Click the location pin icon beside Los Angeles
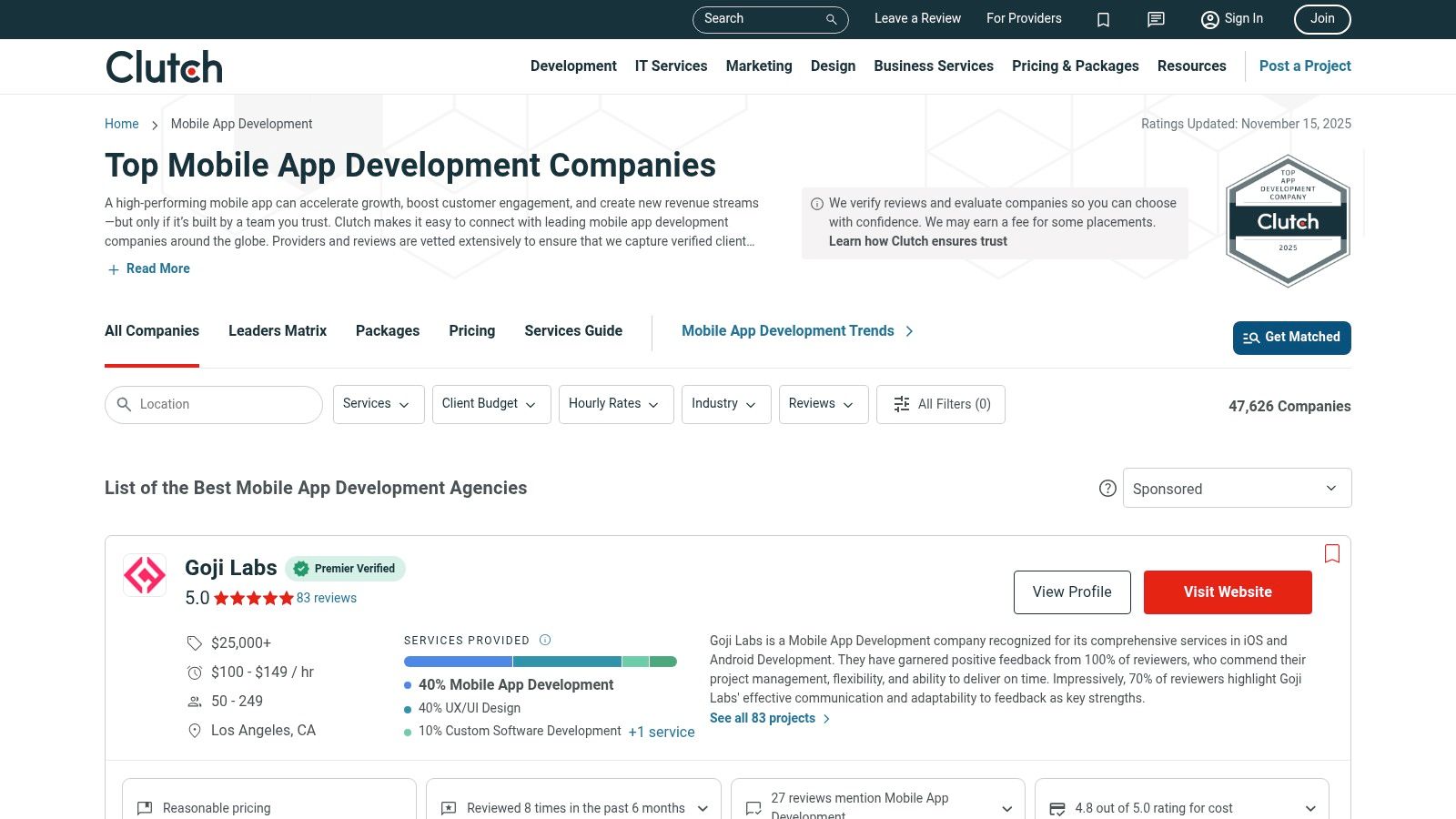Viewport: 1456px width, 819px height. (x=194, y=730)
